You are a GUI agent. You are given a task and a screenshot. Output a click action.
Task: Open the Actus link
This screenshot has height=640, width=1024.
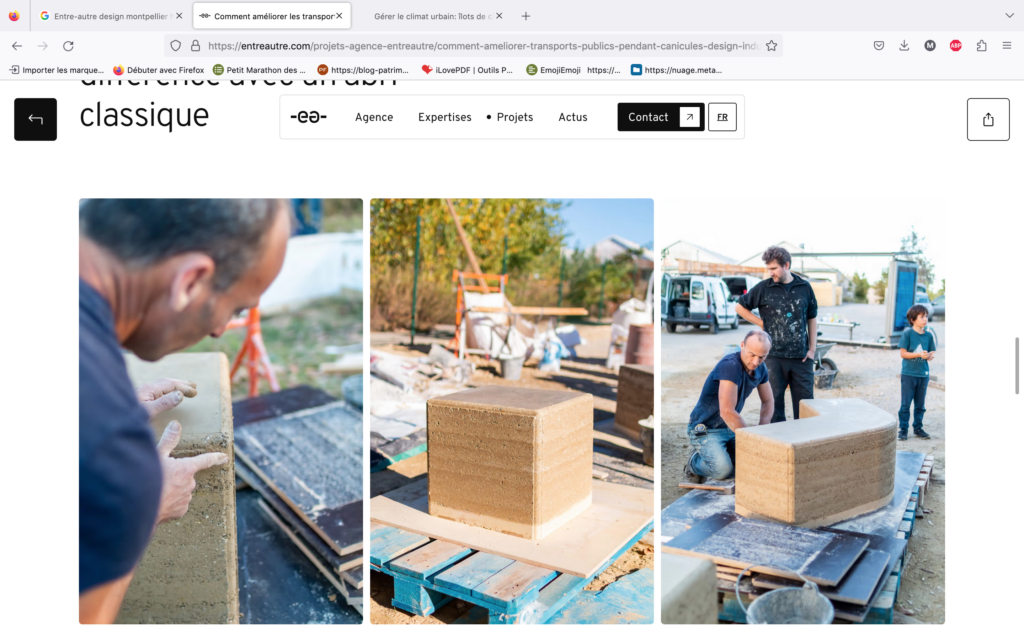coord(573,117)
